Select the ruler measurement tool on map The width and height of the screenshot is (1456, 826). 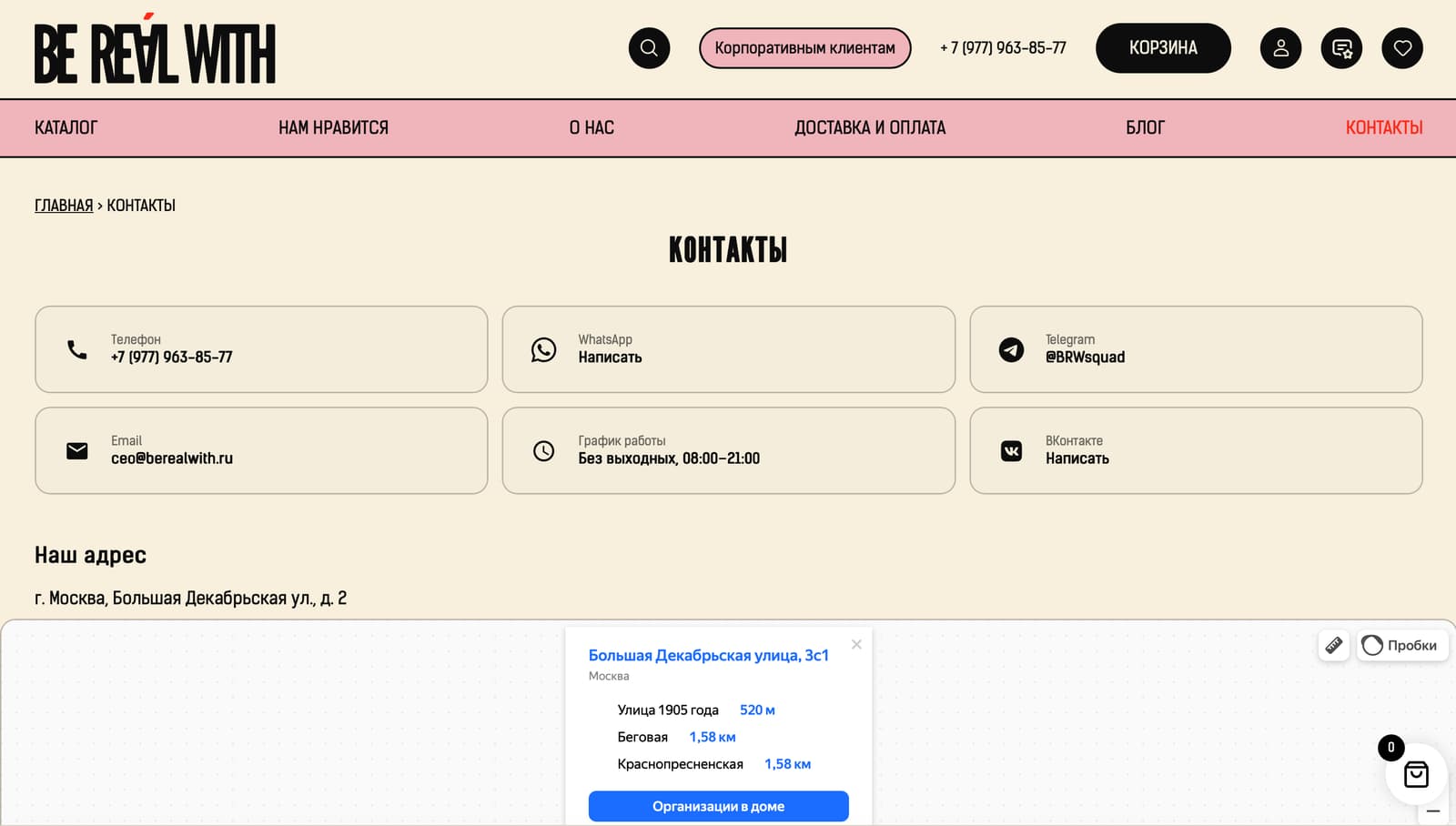[x=1334, y=645]
